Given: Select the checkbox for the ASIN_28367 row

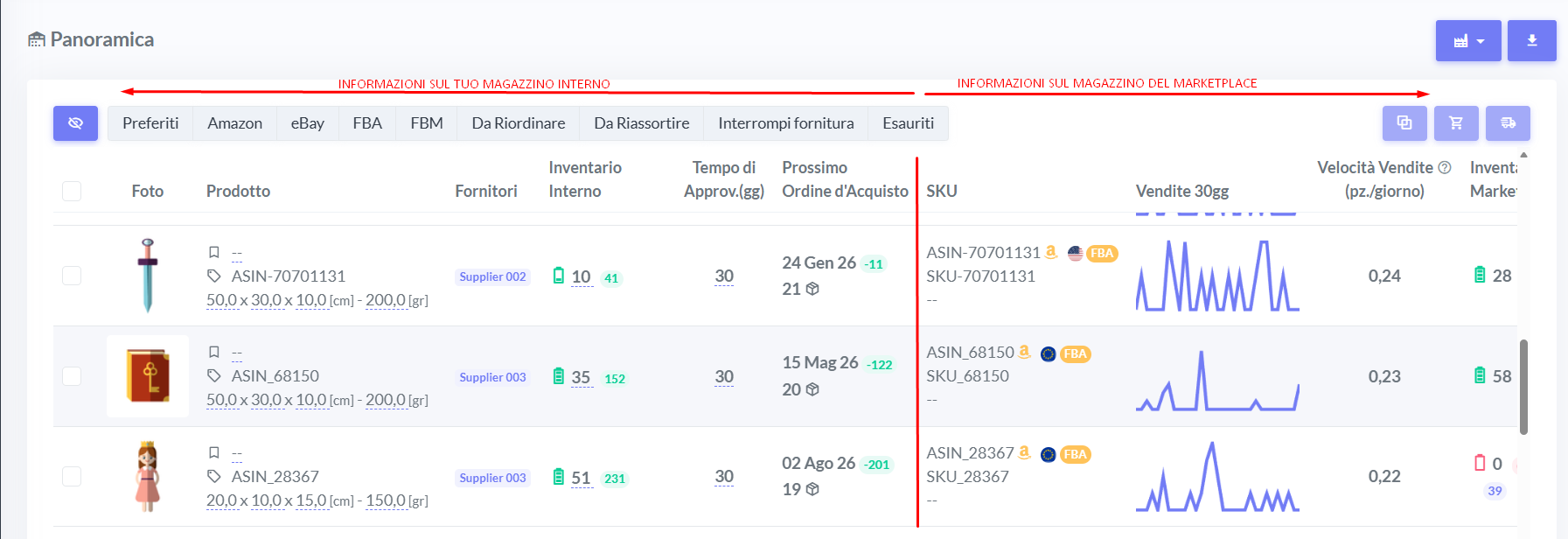Looking at the screenshot, I should [x=72, y=476].
